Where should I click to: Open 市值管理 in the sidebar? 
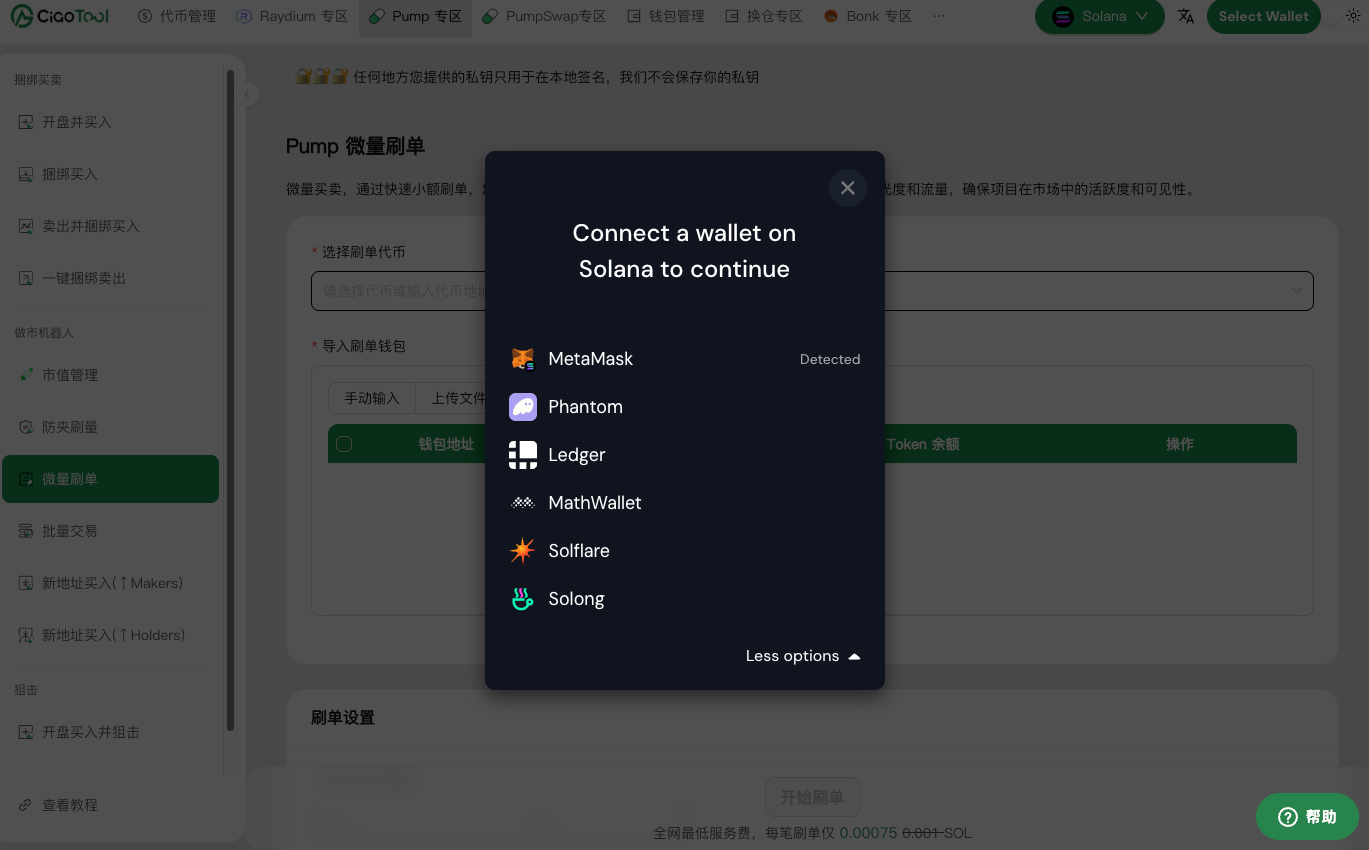tap(69, 375)
